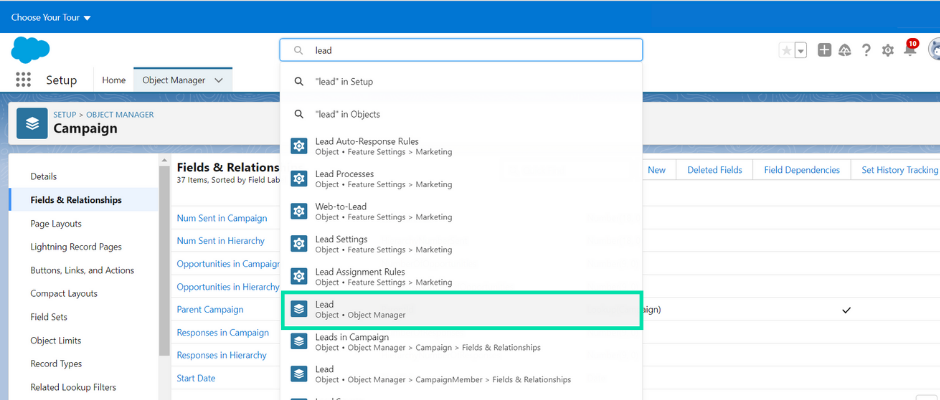Open the global actions plus icon
Screen dimensions: 940x400
pyautogui.click(x=824, y=50)
